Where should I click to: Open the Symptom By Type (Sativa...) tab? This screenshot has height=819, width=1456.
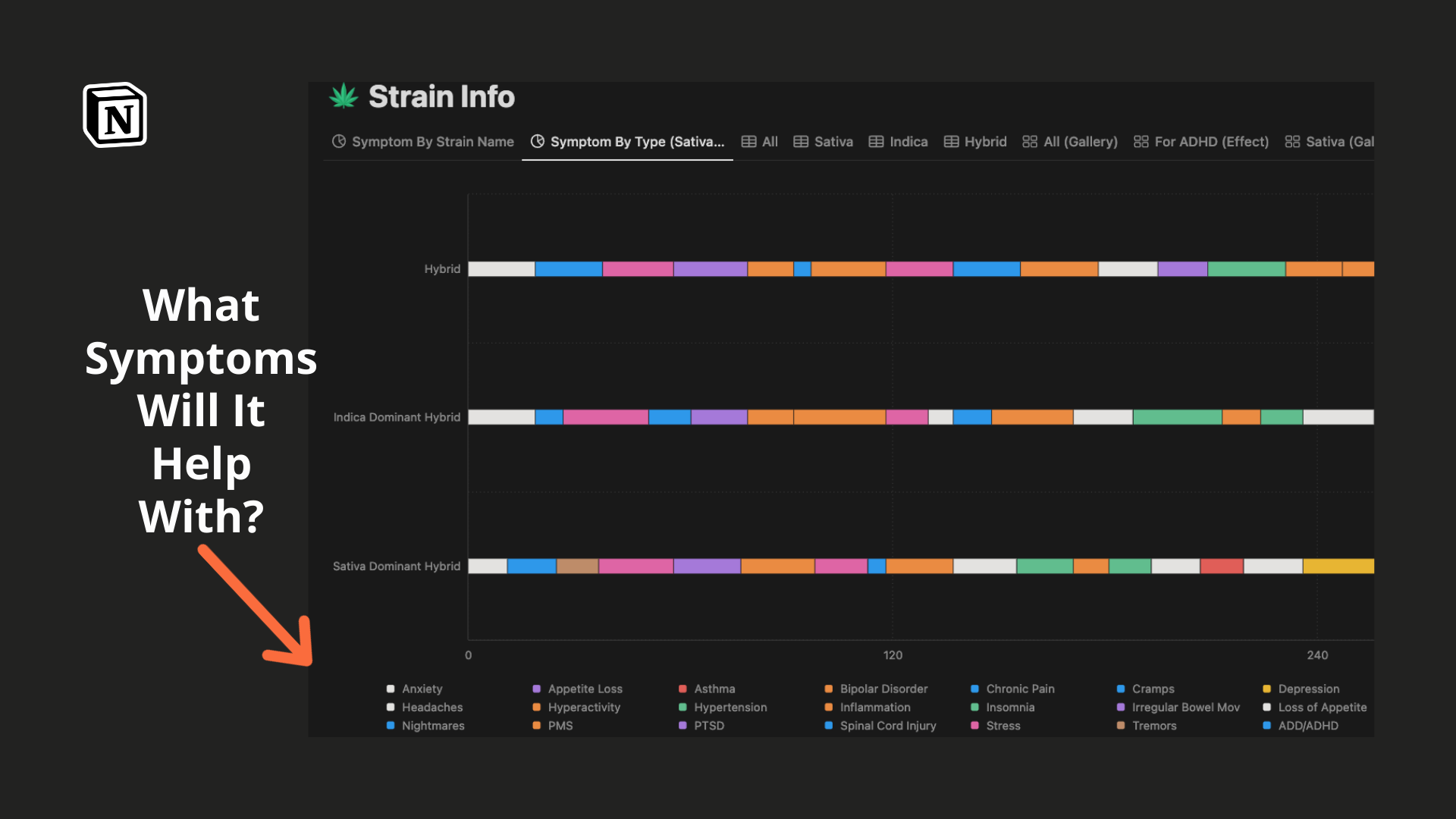click(x=636, y=142)
